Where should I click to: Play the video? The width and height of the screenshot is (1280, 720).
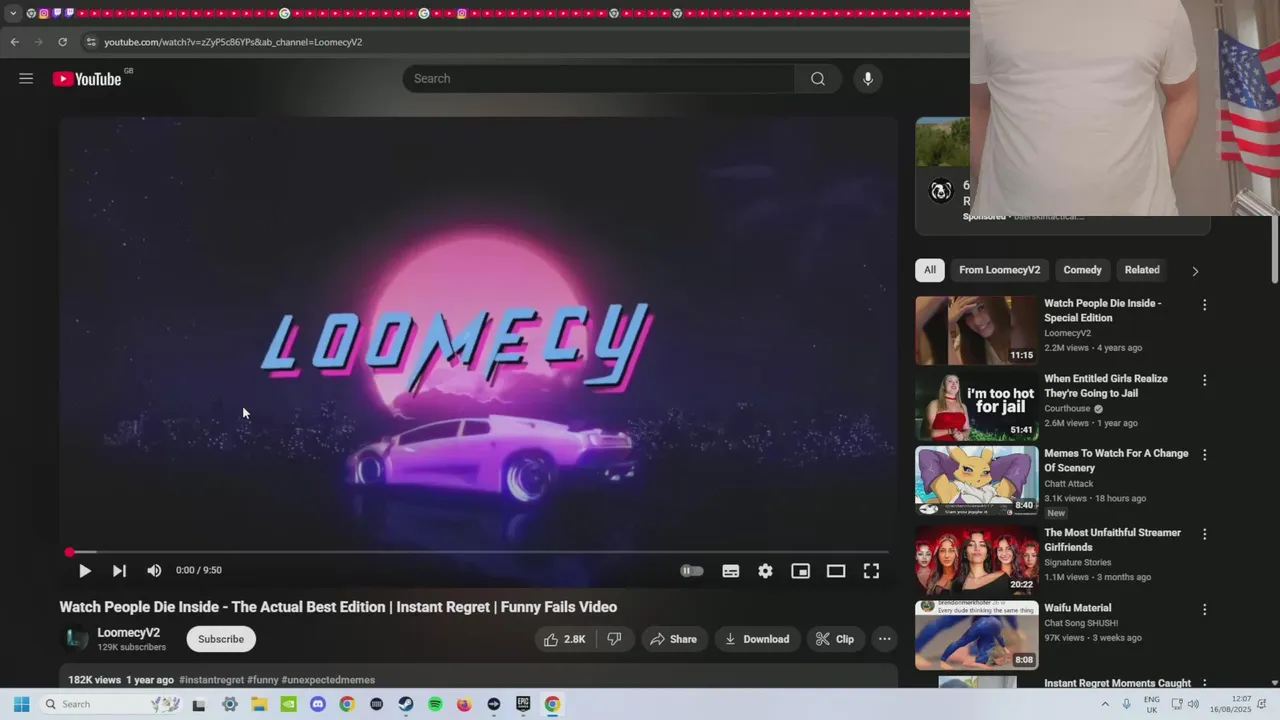(85, 570)
